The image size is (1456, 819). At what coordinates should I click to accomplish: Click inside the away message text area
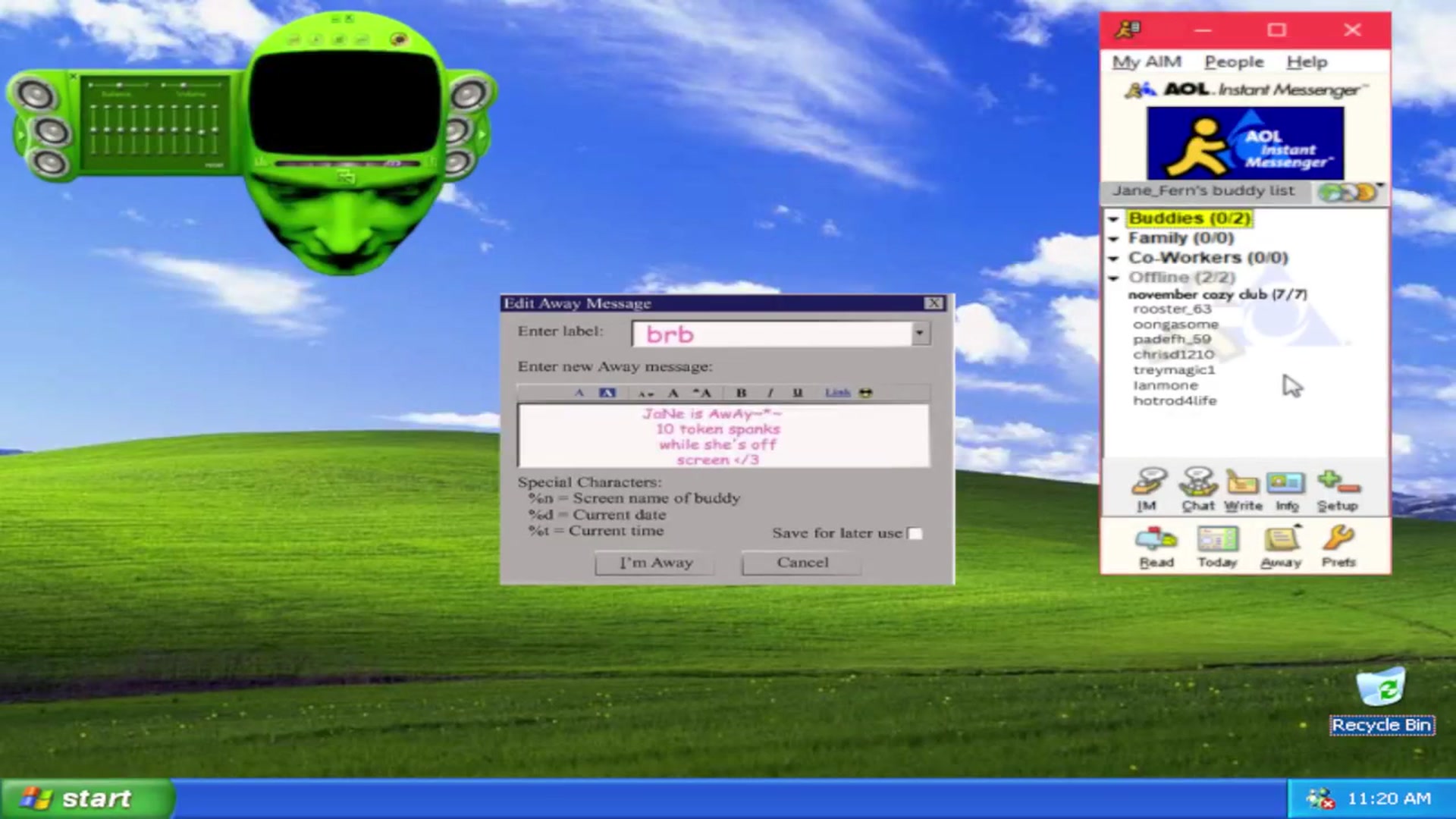(x=723, y=436)
